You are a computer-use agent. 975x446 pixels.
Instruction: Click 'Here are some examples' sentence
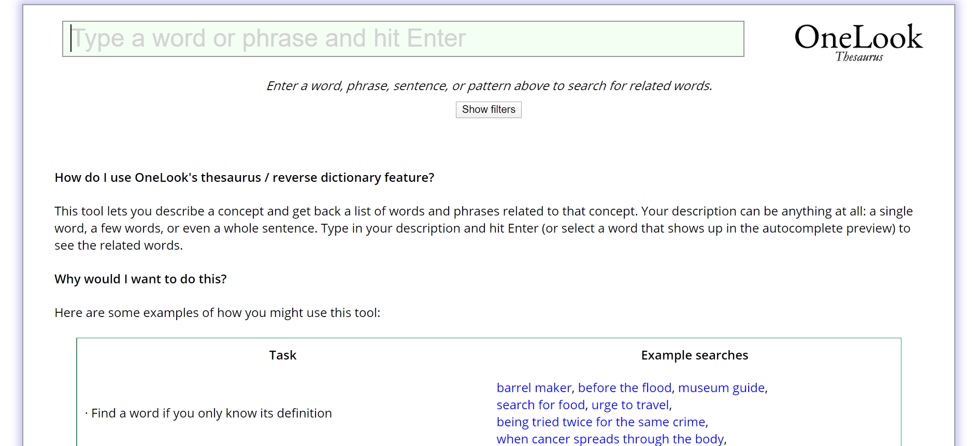[217, 313]
